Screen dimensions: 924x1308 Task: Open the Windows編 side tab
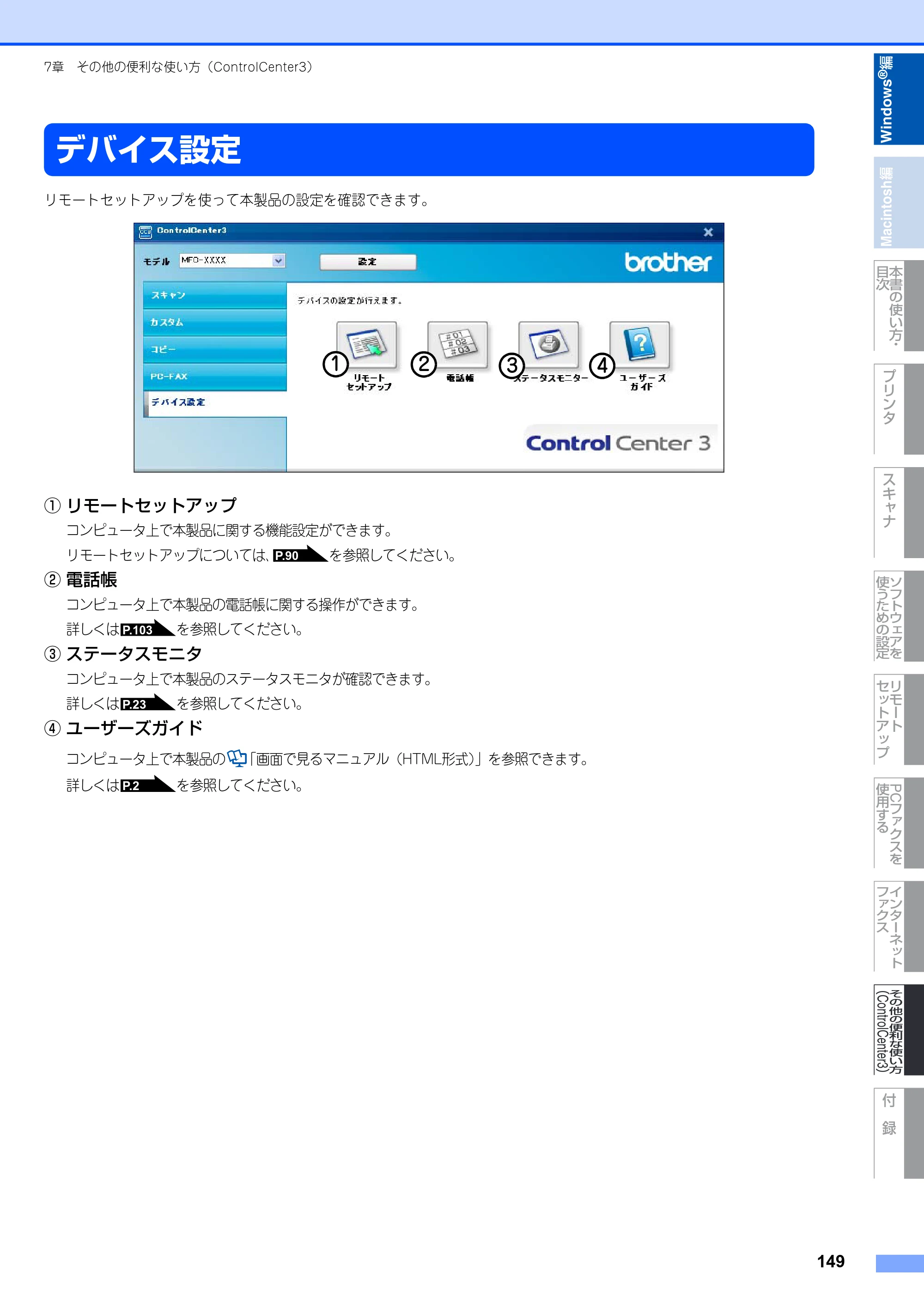(x=899, y=99)
